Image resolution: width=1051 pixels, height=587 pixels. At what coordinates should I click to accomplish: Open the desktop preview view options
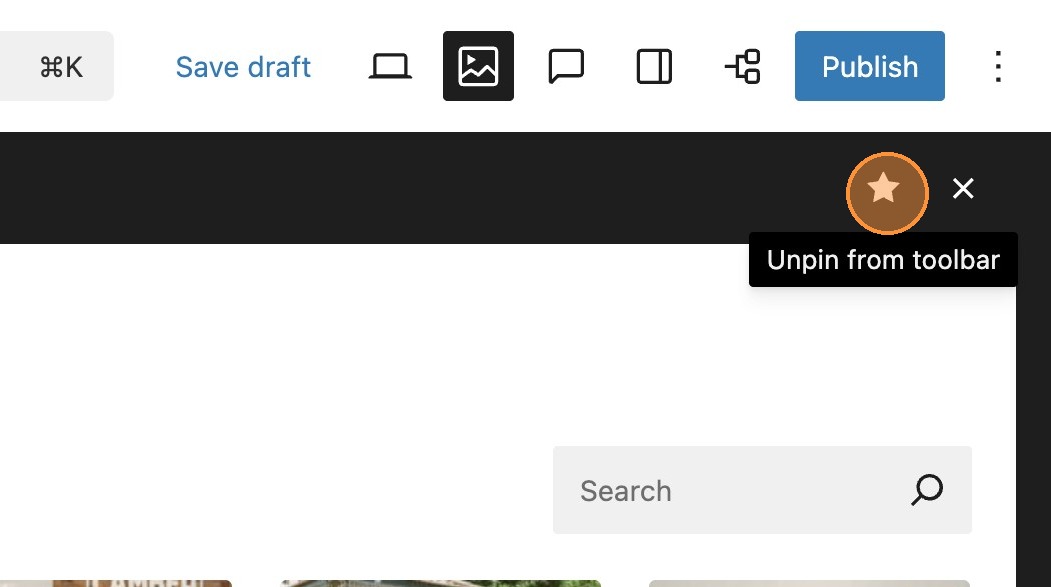point(390,67)
